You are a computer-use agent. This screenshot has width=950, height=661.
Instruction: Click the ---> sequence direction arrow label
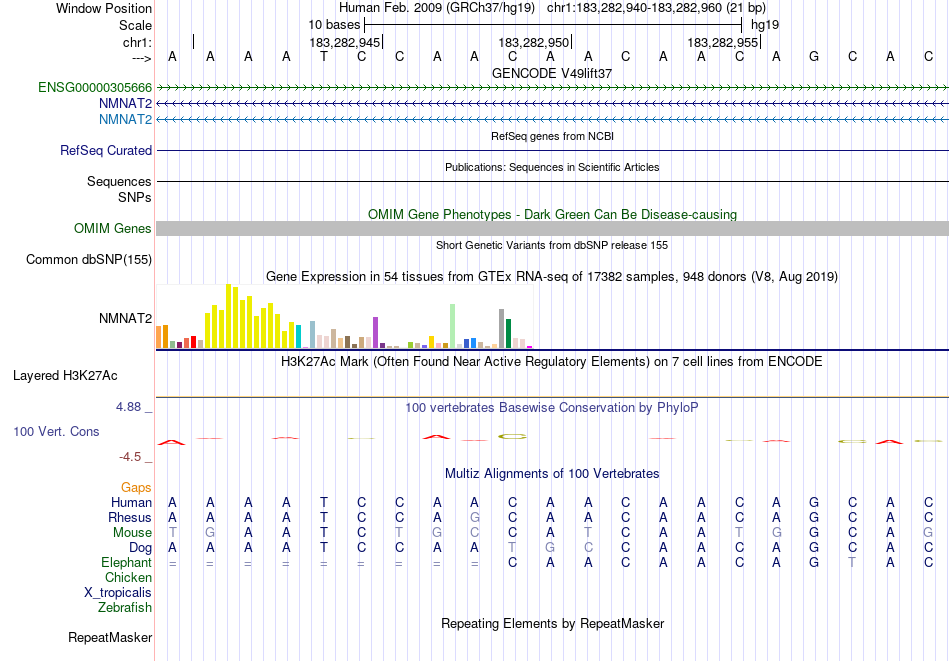coord(141,58)
